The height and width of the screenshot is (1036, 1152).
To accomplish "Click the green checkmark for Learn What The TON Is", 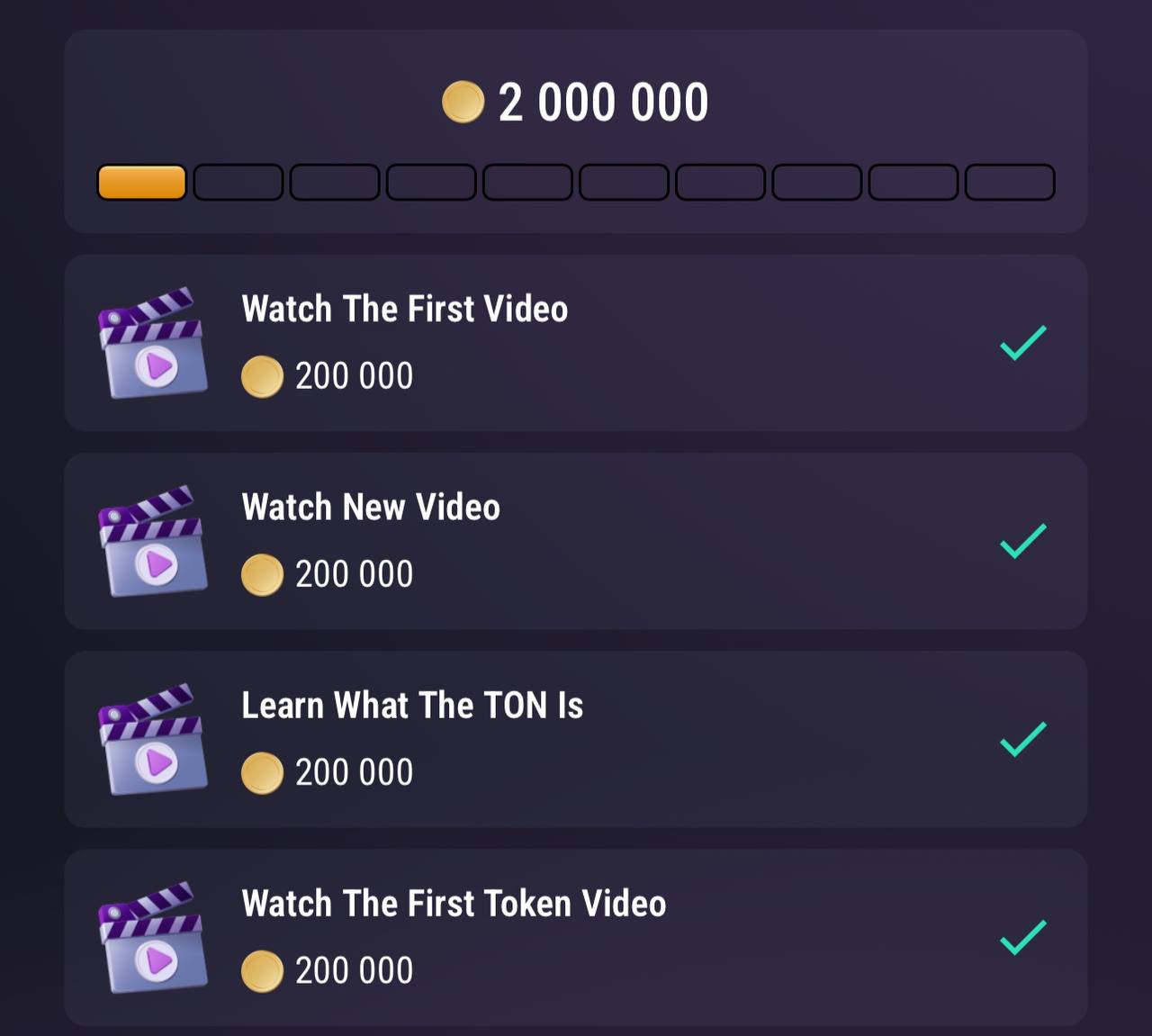I will click(1023, 739).
